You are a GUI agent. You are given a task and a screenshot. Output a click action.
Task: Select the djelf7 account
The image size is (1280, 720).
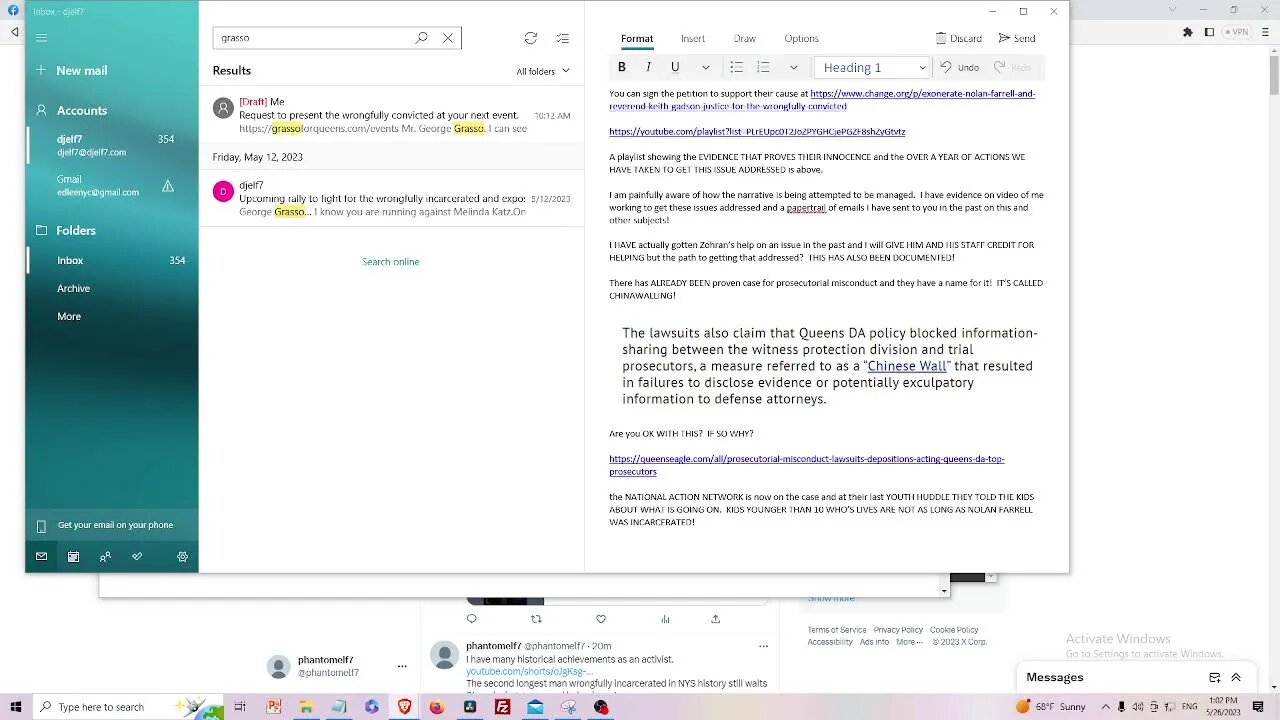click(x=112, y=145)
